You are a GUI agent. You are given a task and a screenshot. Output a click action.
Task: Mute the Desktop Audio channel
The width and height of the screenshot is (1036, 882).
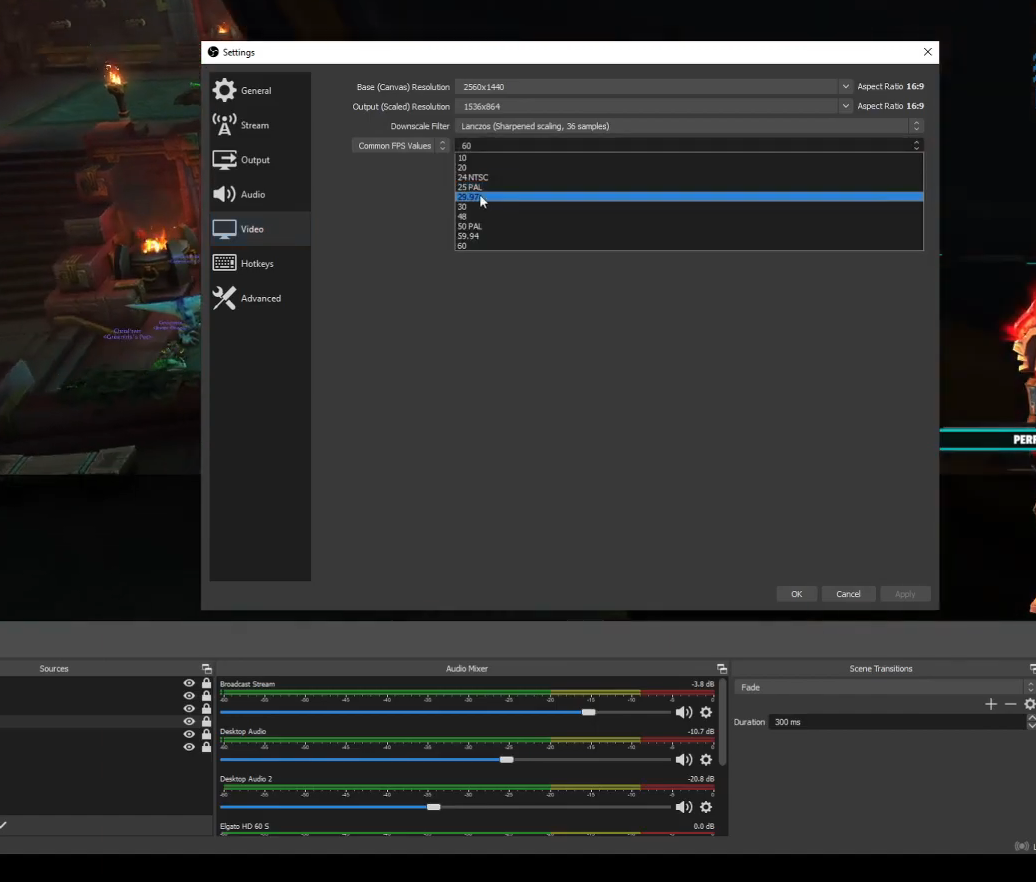coord(684,759)
